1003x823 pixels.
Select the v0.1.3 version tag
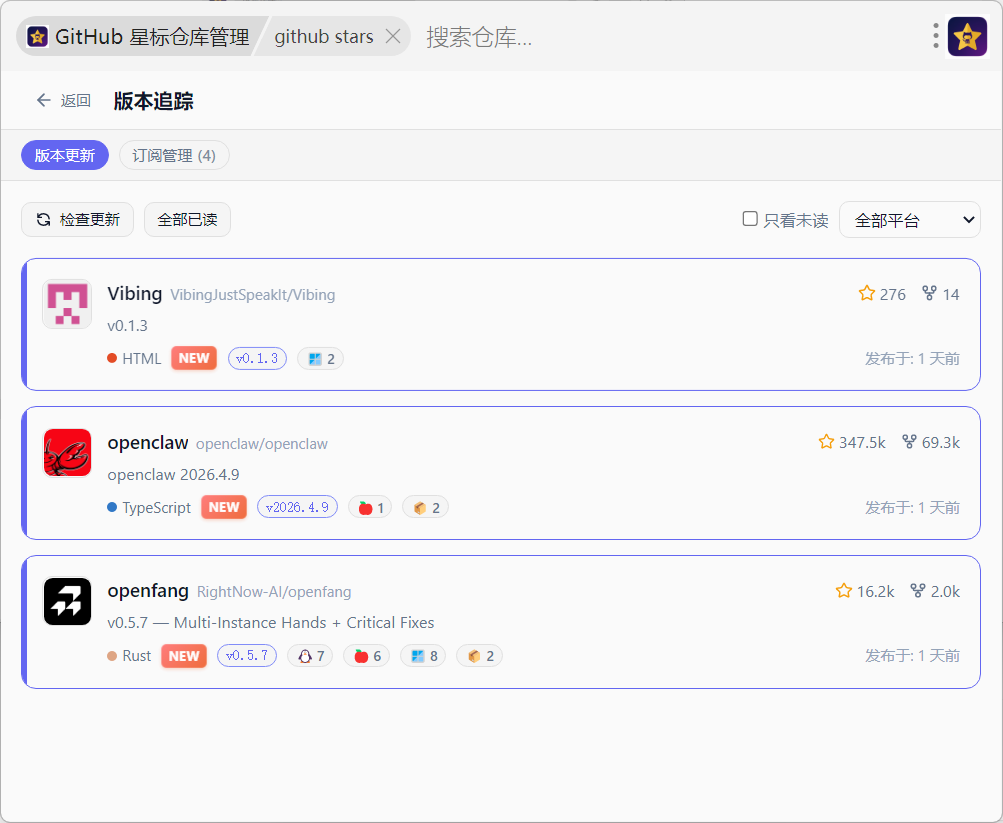click(x=257, y=359)
